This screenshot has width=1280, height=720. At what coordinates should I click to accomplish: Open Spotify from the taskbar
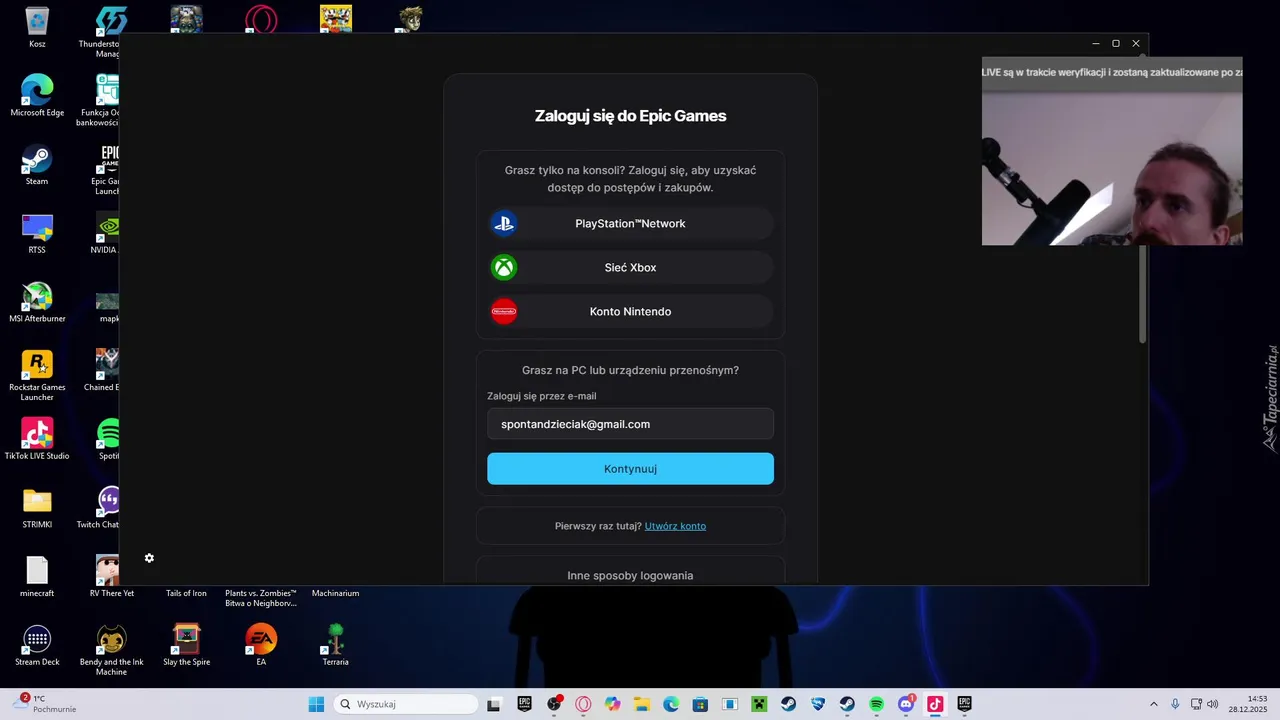pyautogui.click(x=876, y=704)
